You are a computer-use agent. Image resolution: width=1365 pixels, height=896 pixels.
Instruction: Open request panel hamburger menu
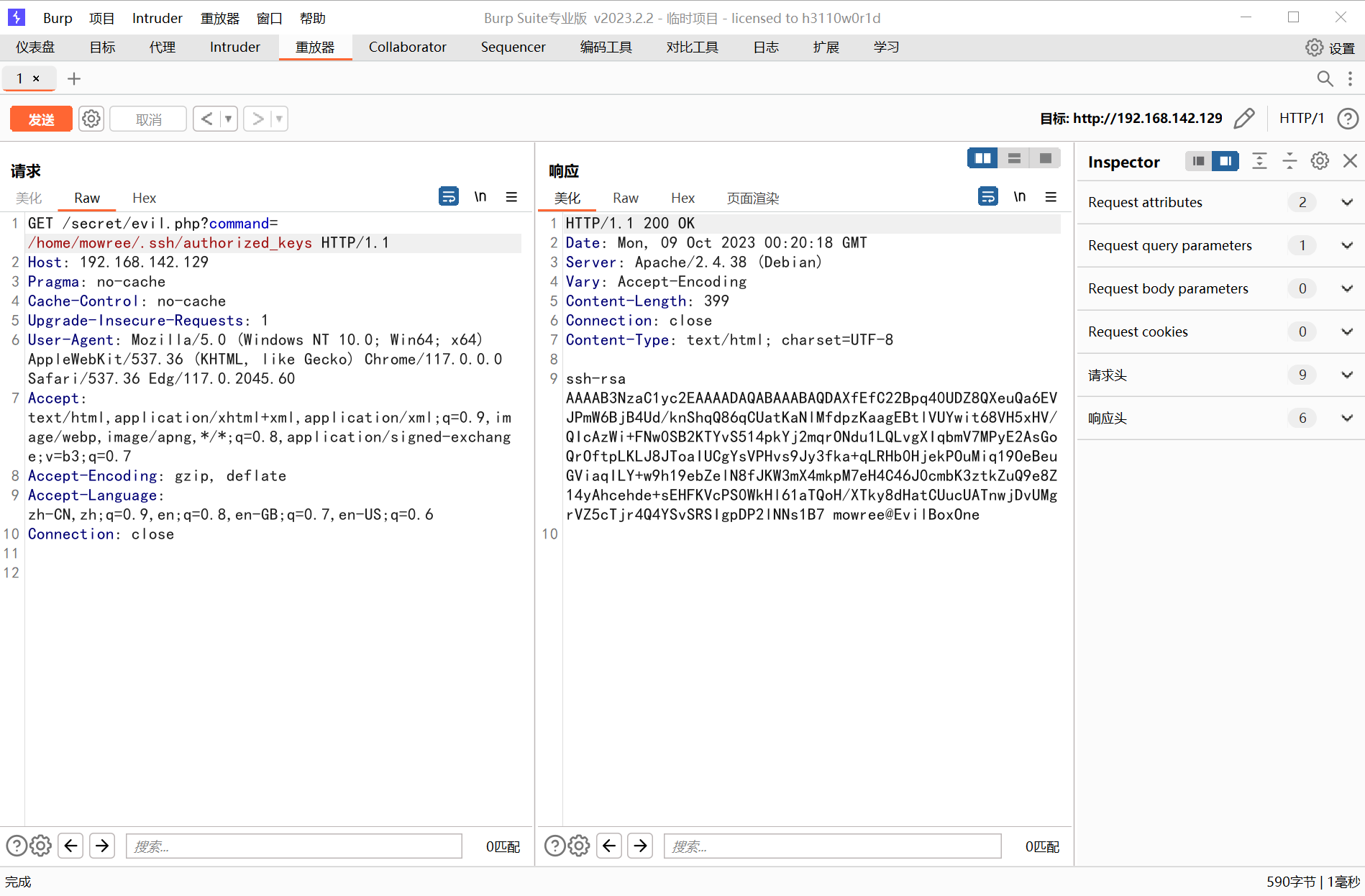pos(511,196)
